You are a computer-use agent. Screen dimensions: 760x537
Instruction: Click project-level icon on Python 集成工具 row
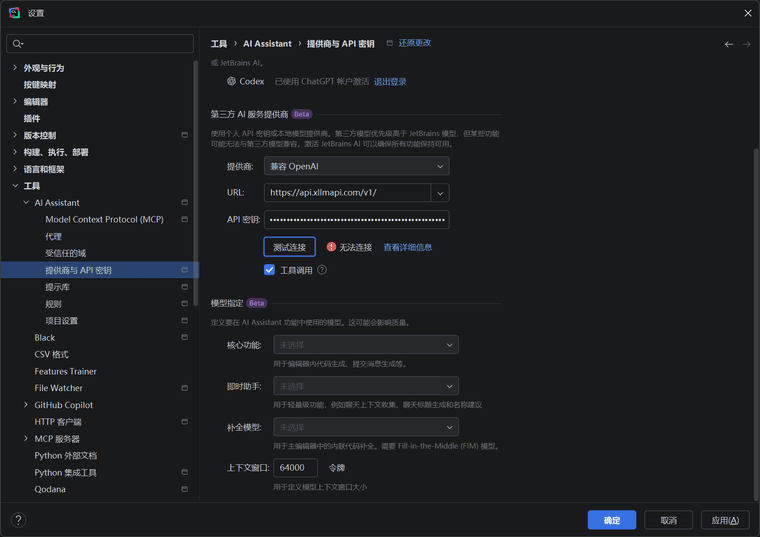185,473
